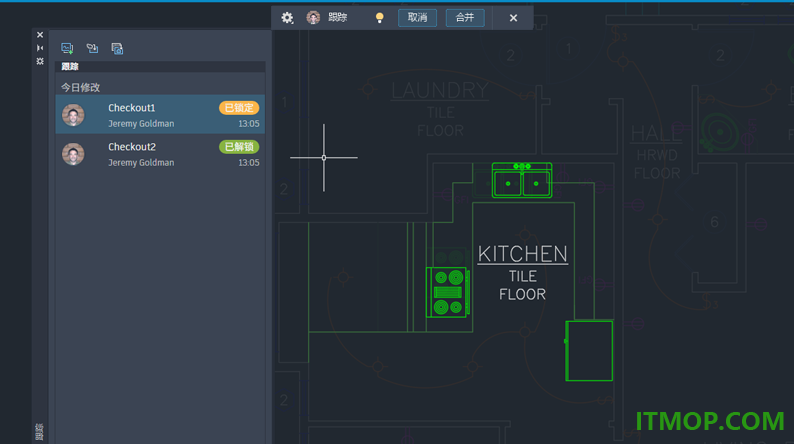Image resolution: width=794 pixels, height=444 pixels.
Task: Select the green stove block
Action: pos(448,293)
